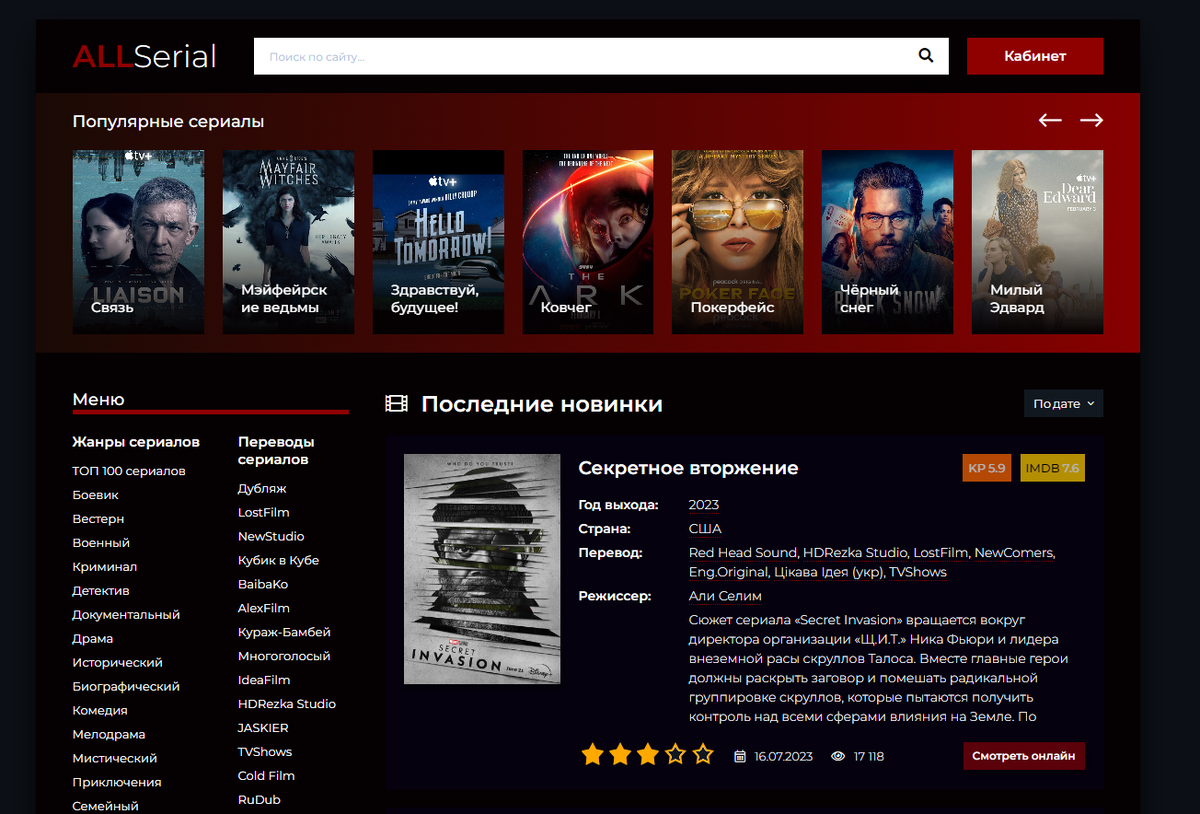Screen dimensions: 1200x814
Task: Click the IMDB 7.6 rating badge
Action: (1052, 467)
